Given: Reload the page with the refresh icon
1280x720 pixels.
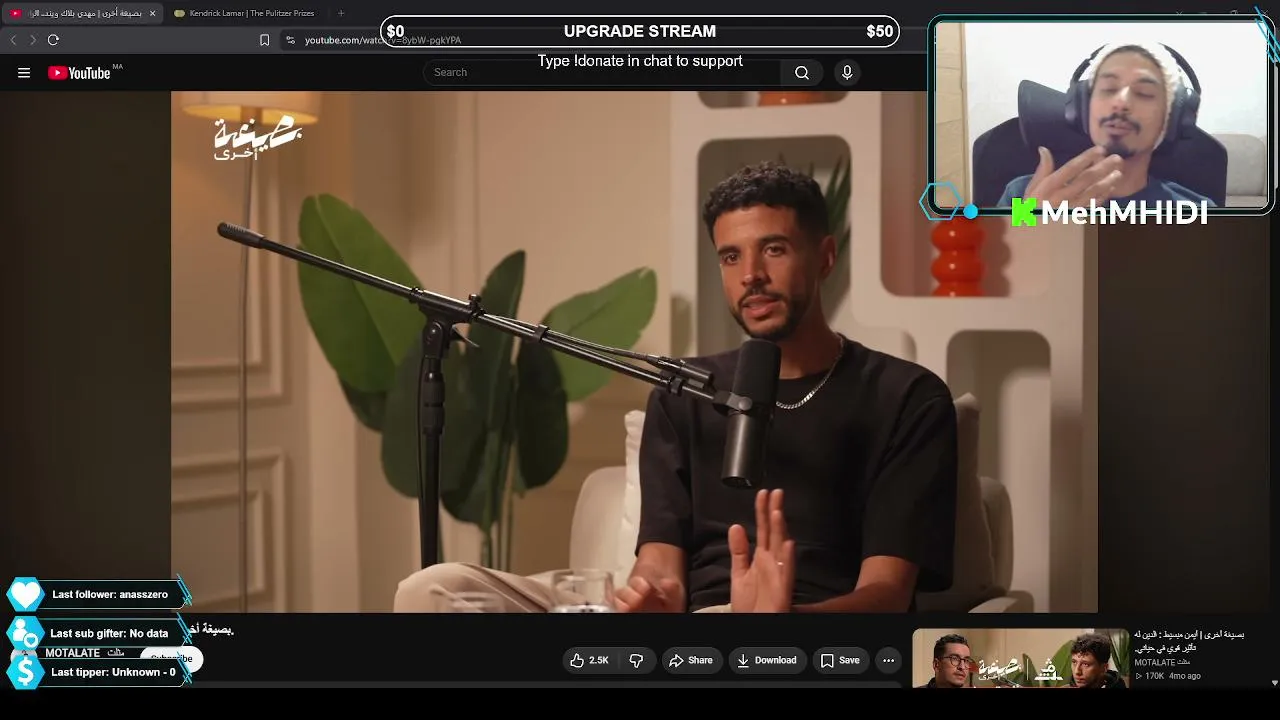Looking at the screenshot, I should tap(53, 40).
